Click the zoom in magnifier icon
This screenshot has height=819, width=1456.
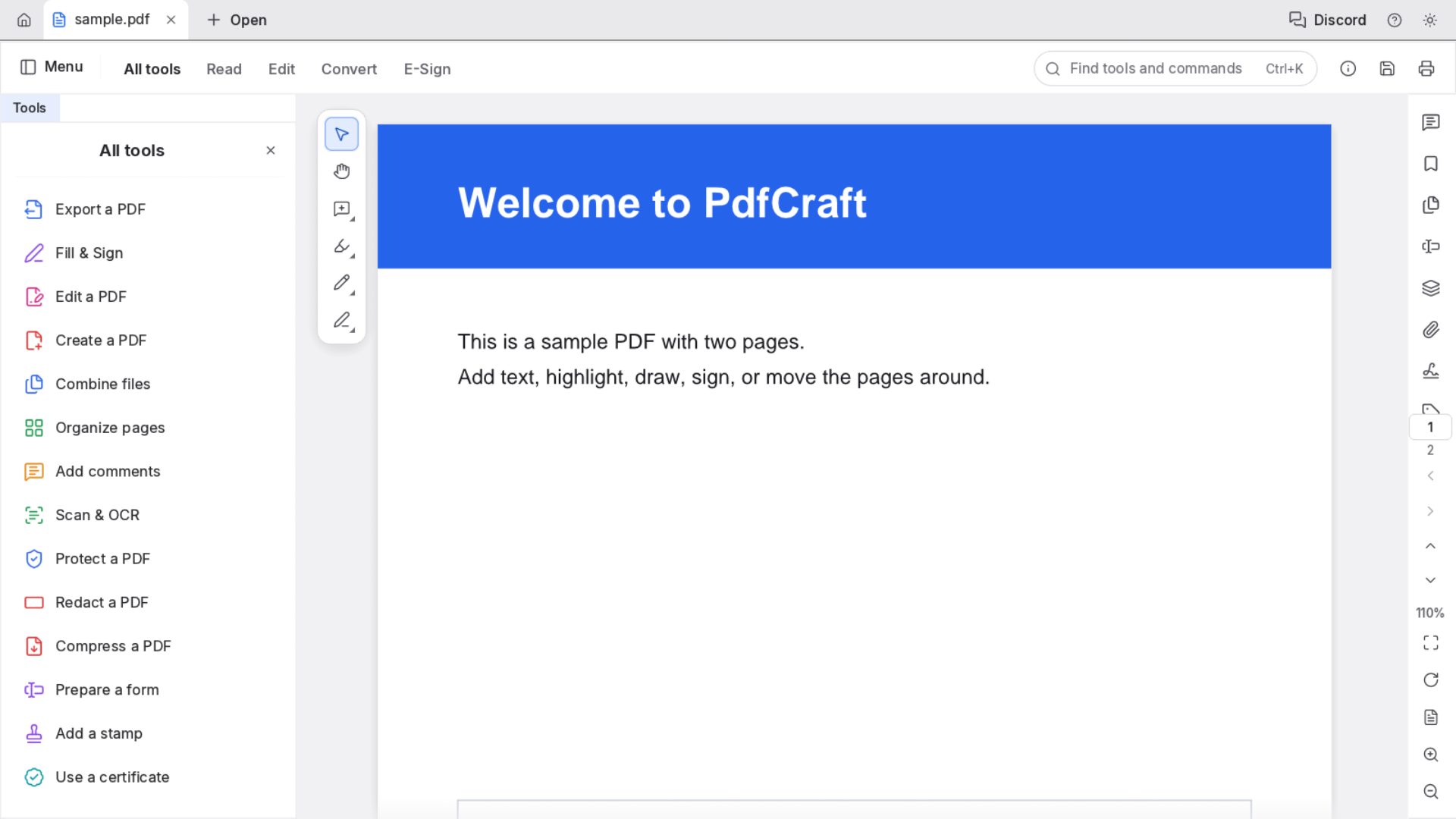[x=1430, y=755]
